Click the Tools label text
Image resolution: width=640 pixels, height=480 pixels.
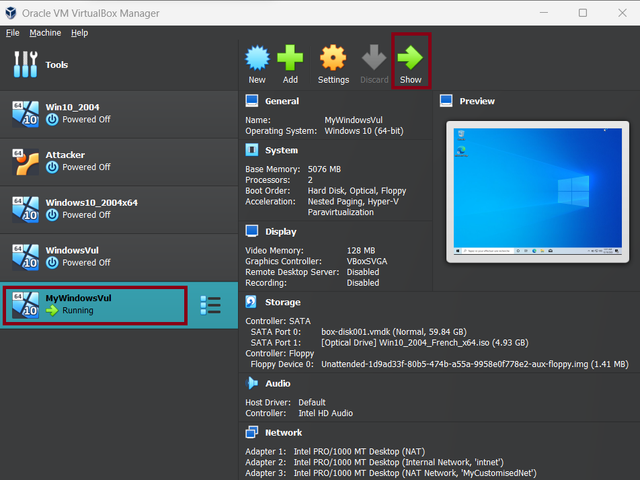[57, 64]
